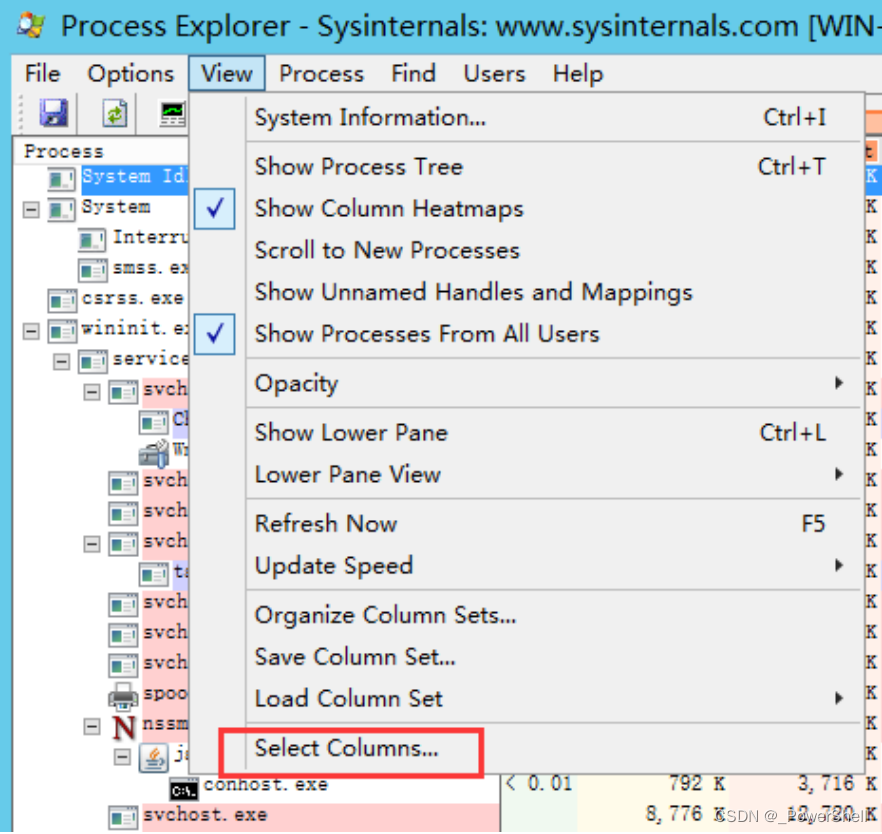Choose Organize Column Sets menu entry
Screen dimensions: 882x834
click(x=526, y=615)
